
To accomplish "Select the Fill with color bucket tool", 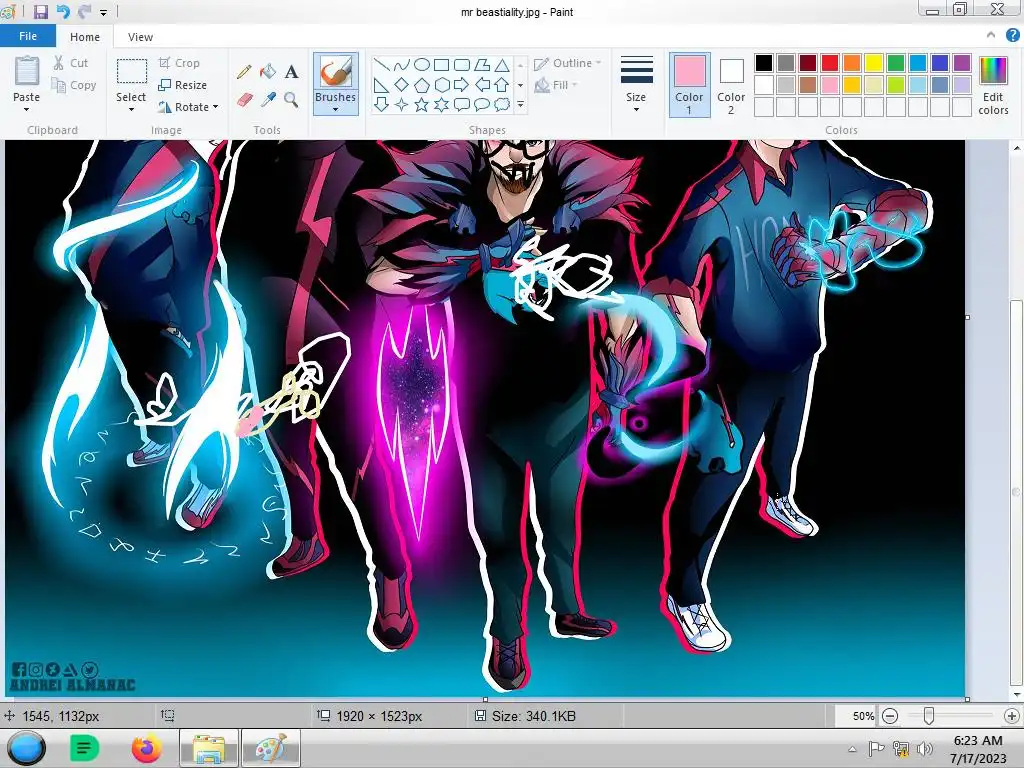I will (x=268, y=72).
